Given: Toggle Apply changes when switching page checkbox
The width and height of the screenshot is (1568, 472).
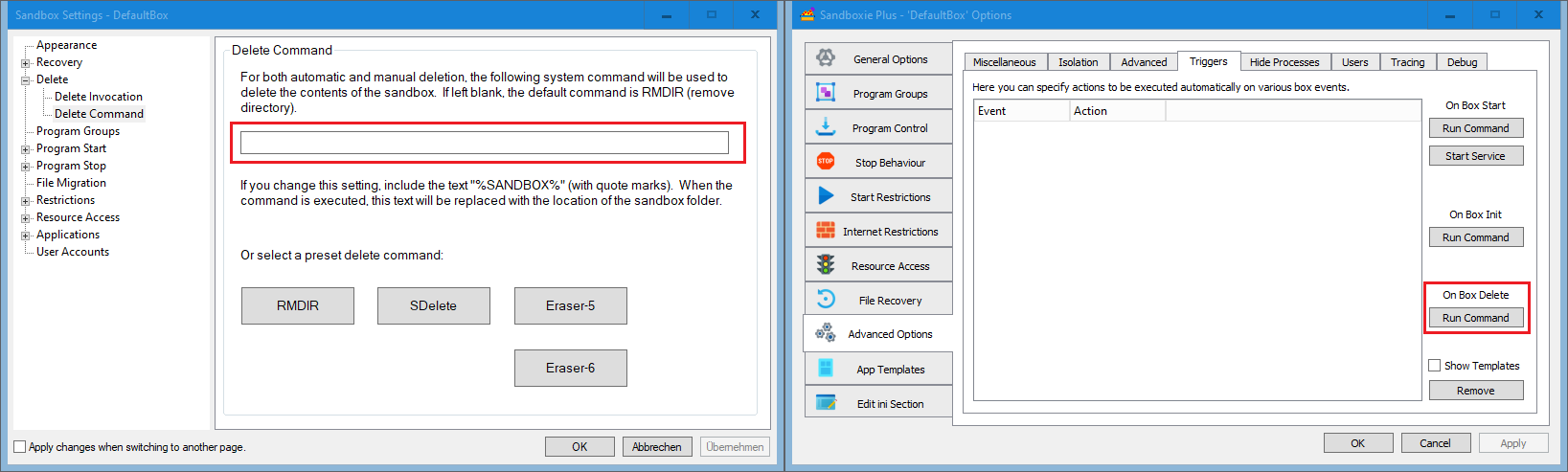Looking at the screenshot, I should coord(20,447).
